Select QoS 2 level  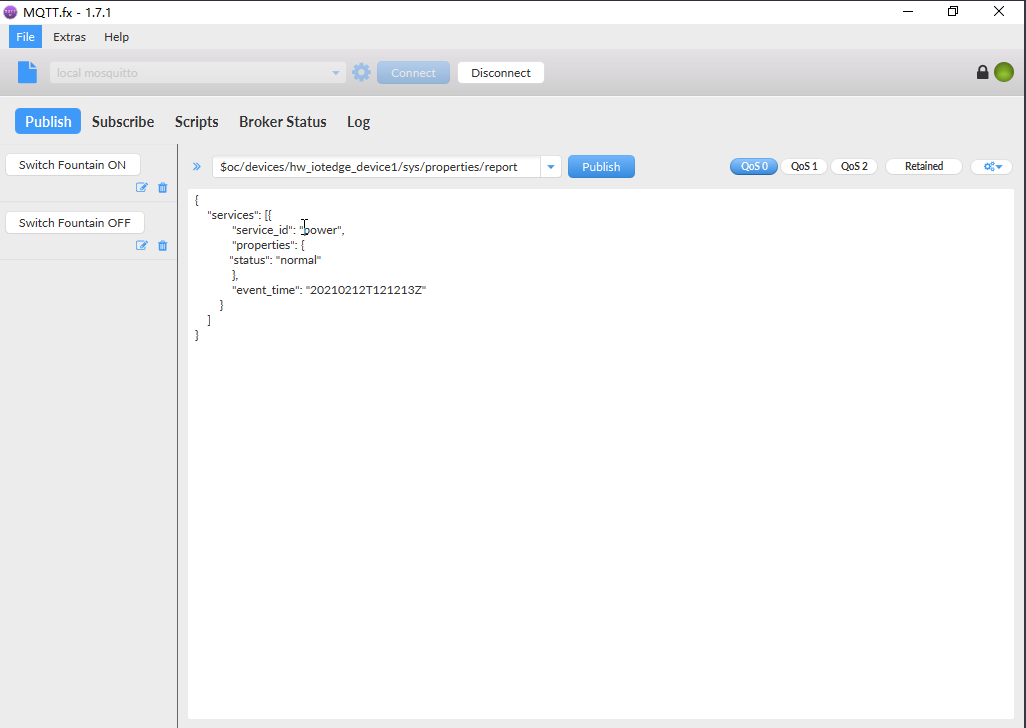click(854, 166)
